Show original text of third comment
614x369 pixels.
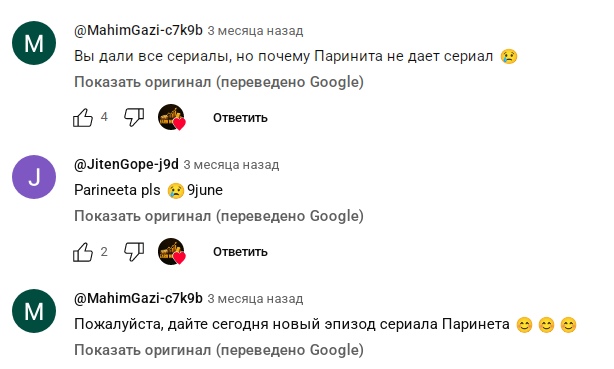tap(219, 350)
